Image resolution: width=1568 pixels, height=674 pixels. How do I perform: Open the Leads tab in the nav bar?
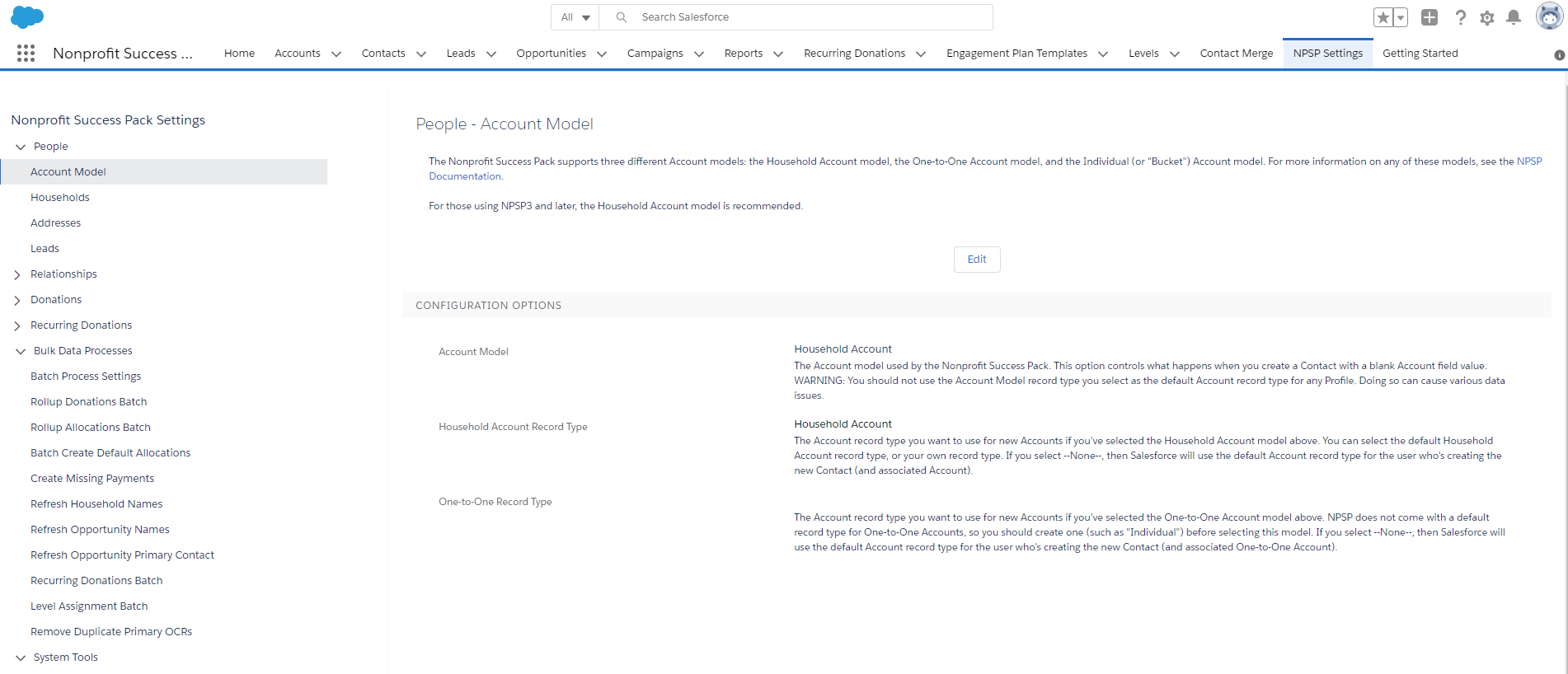(x=461, y=54)
